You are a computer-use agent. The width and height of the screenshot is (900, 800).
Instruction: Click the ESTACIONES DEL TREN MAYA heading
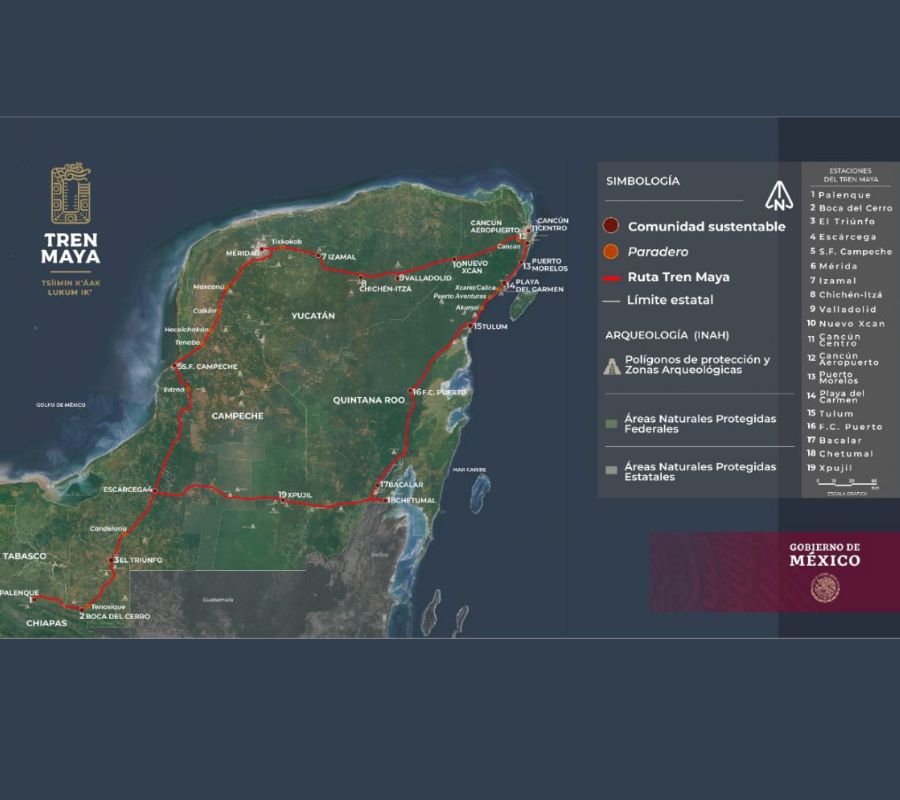[851, 175]
